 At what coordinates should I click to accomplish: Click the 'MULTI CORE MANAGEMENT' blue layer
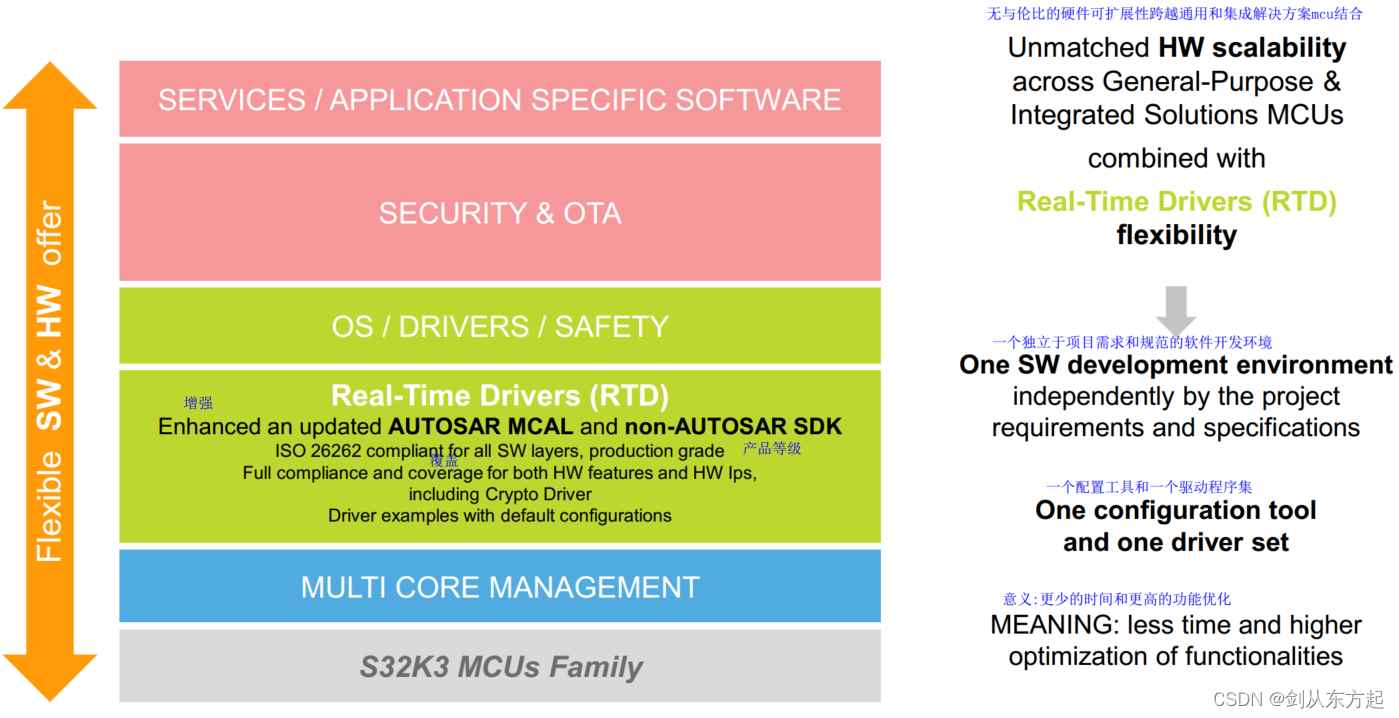tap(500, 586)
